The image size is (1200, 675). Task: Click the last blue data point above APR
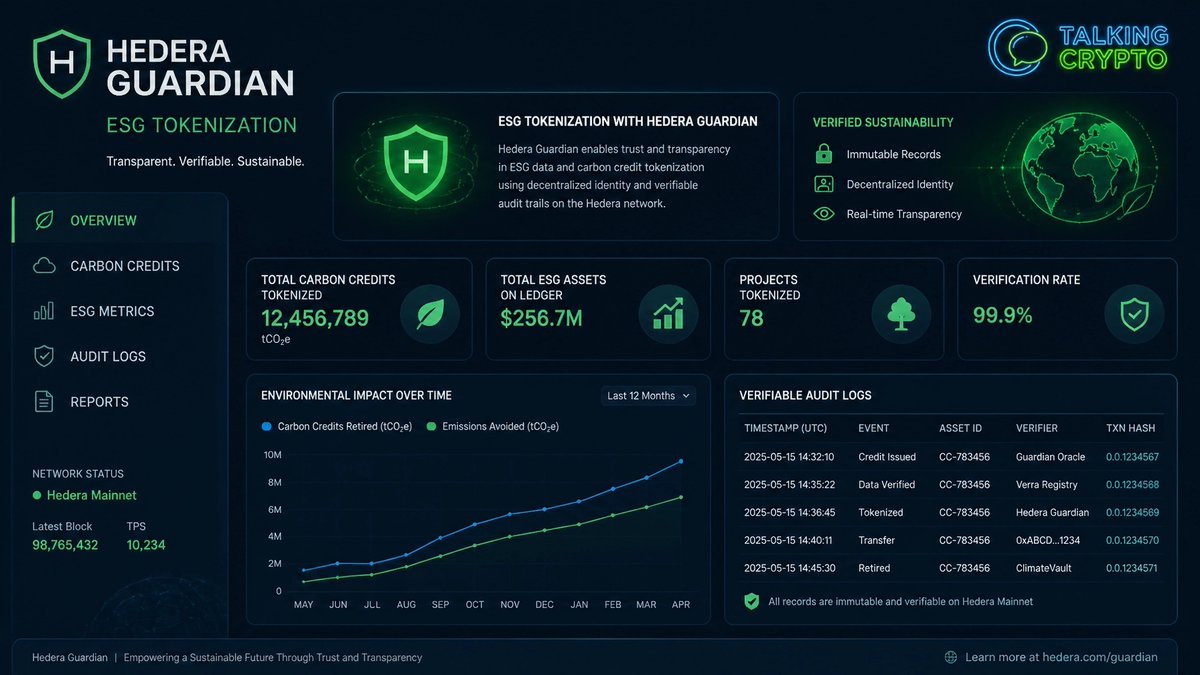click(x=681, y=461)
